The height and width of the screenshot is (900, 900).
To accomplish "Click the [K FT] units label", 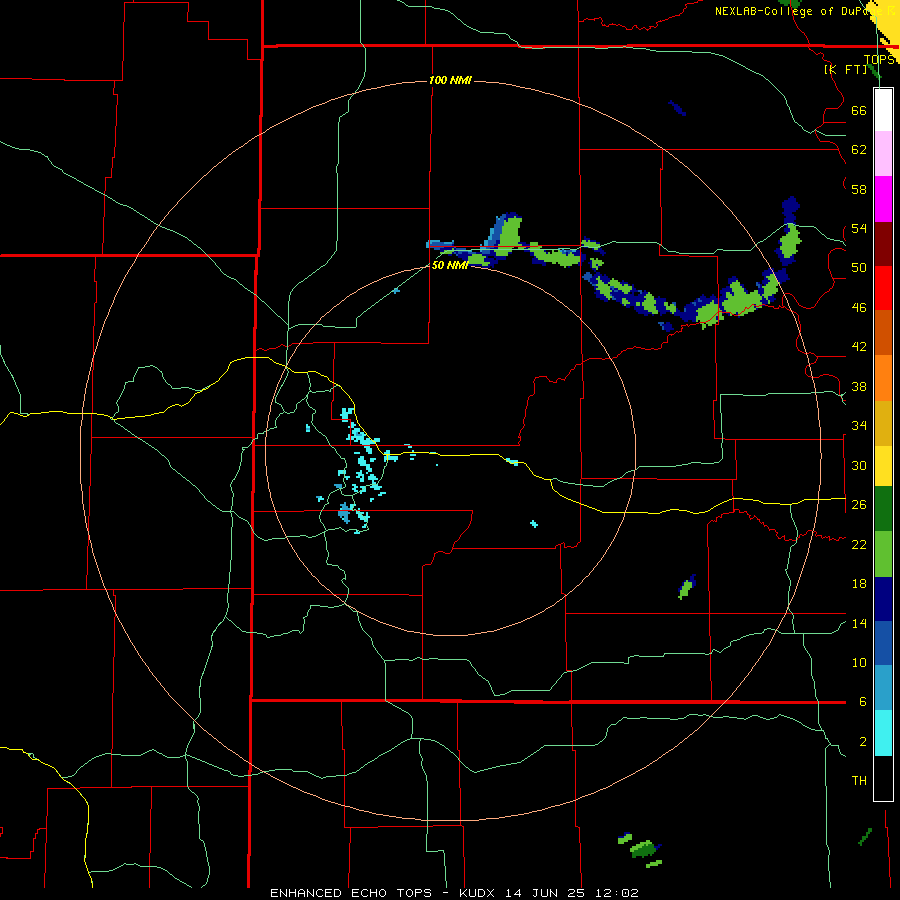I will click(x=845, y=70).
